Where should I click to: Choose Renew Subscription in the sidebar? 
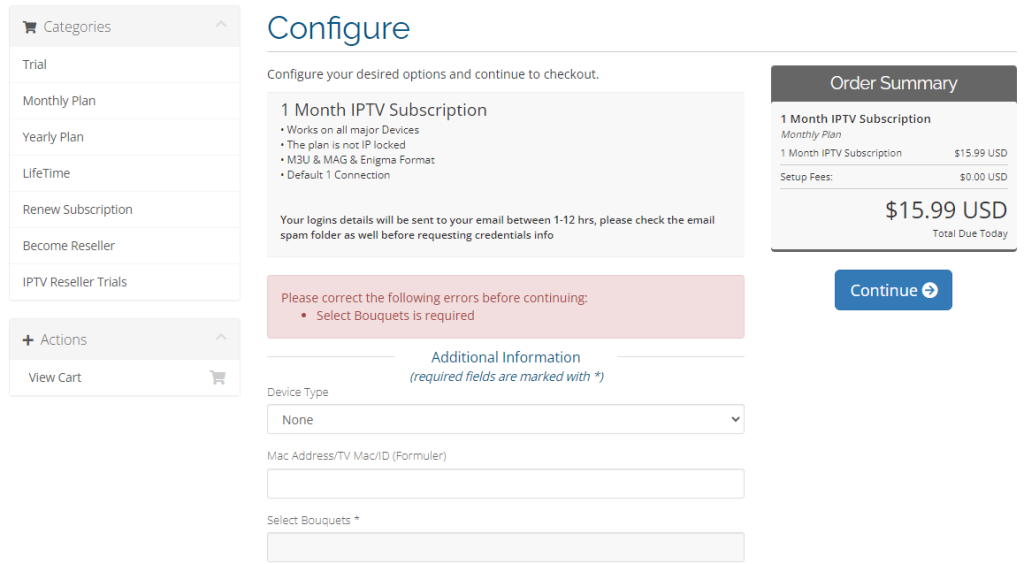click(x=77, y=209)
